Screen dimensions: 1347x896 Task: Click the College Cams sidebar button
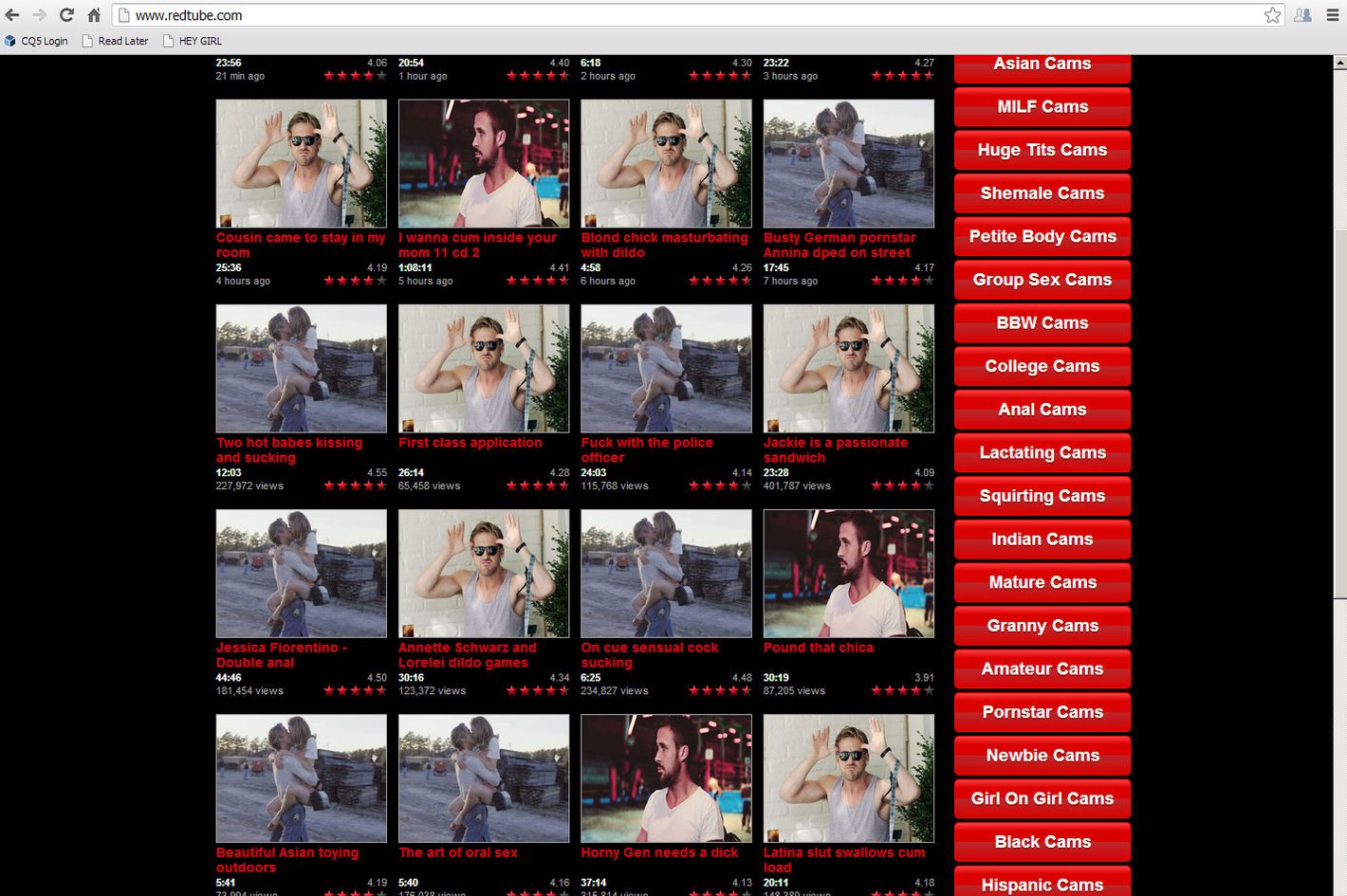pos(1042,366)
